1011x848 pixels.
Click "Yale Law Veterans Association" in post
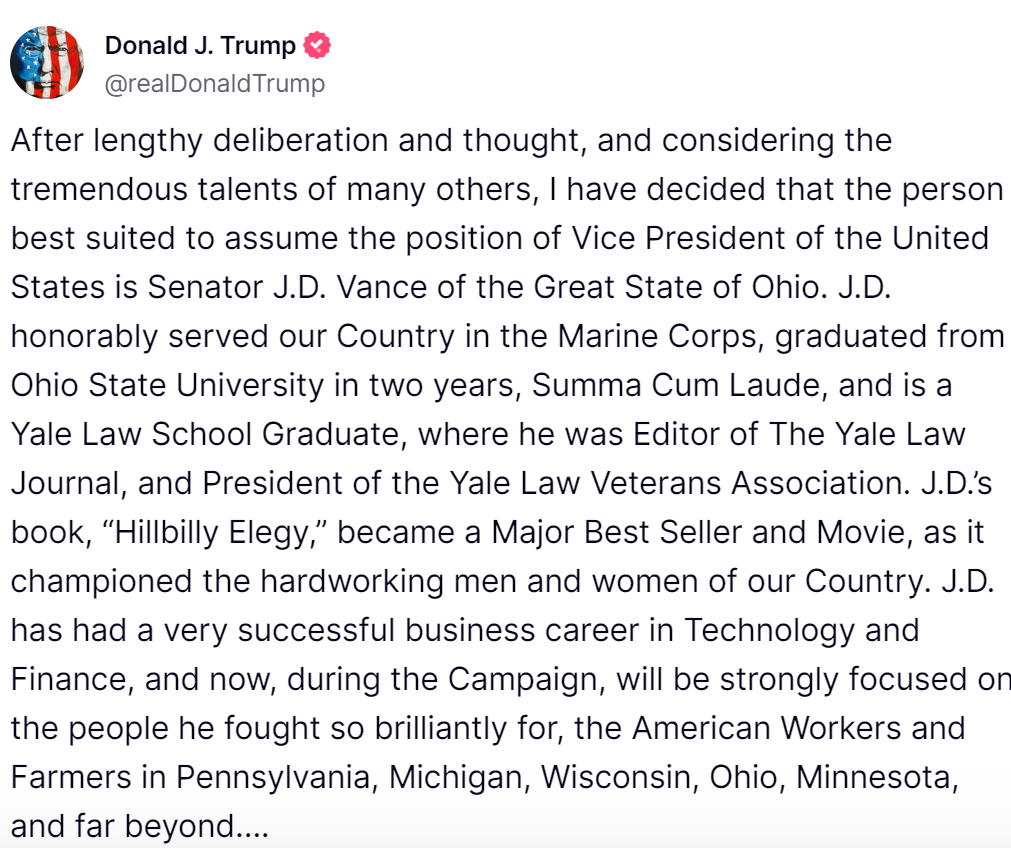pyautogui.click(x=675, y=483)
